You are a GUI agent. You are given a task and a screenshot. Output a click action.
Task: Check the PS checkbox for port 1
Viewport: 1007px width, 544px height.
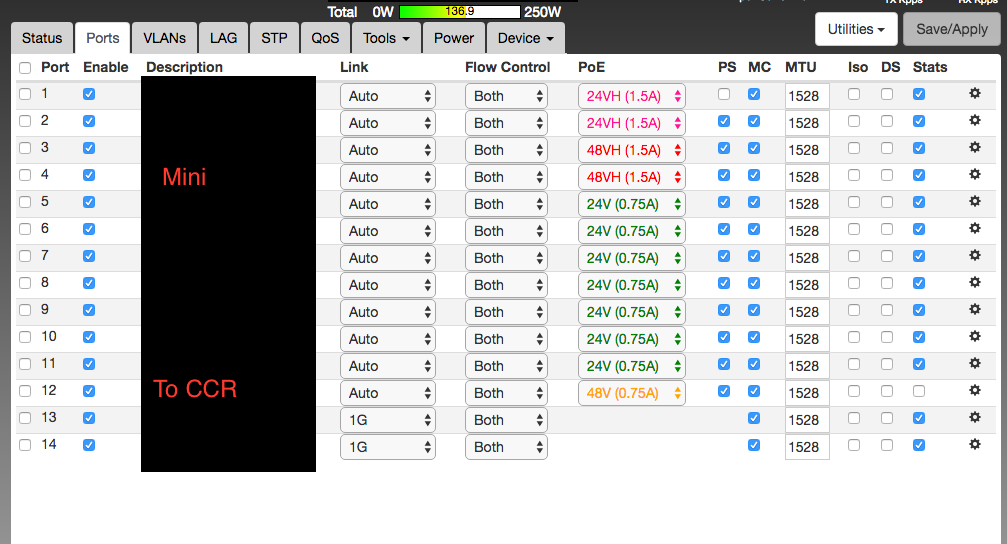pos(724,94)
